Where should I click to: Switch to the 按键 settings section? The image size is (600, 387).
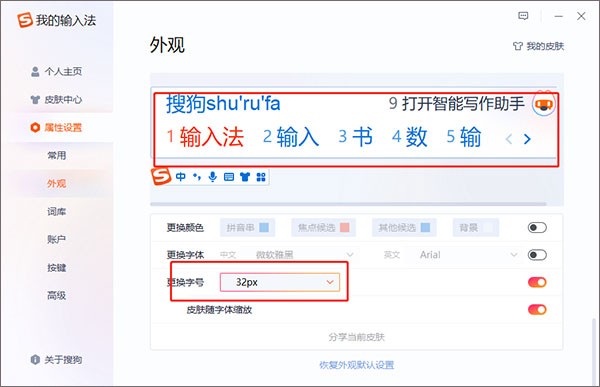pyautogui.click(x=57, y=268)
